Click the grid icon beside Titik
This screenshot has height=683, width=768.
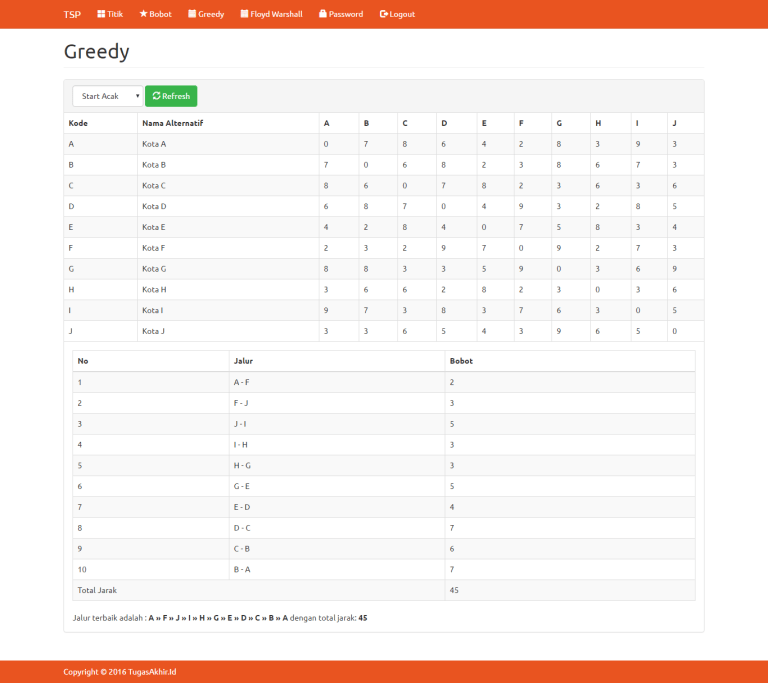(101, 14)
